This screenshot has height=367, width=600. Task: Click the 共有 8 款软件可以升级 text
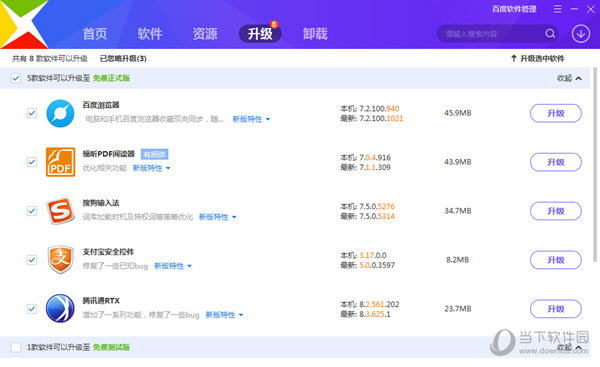(50, 59)
